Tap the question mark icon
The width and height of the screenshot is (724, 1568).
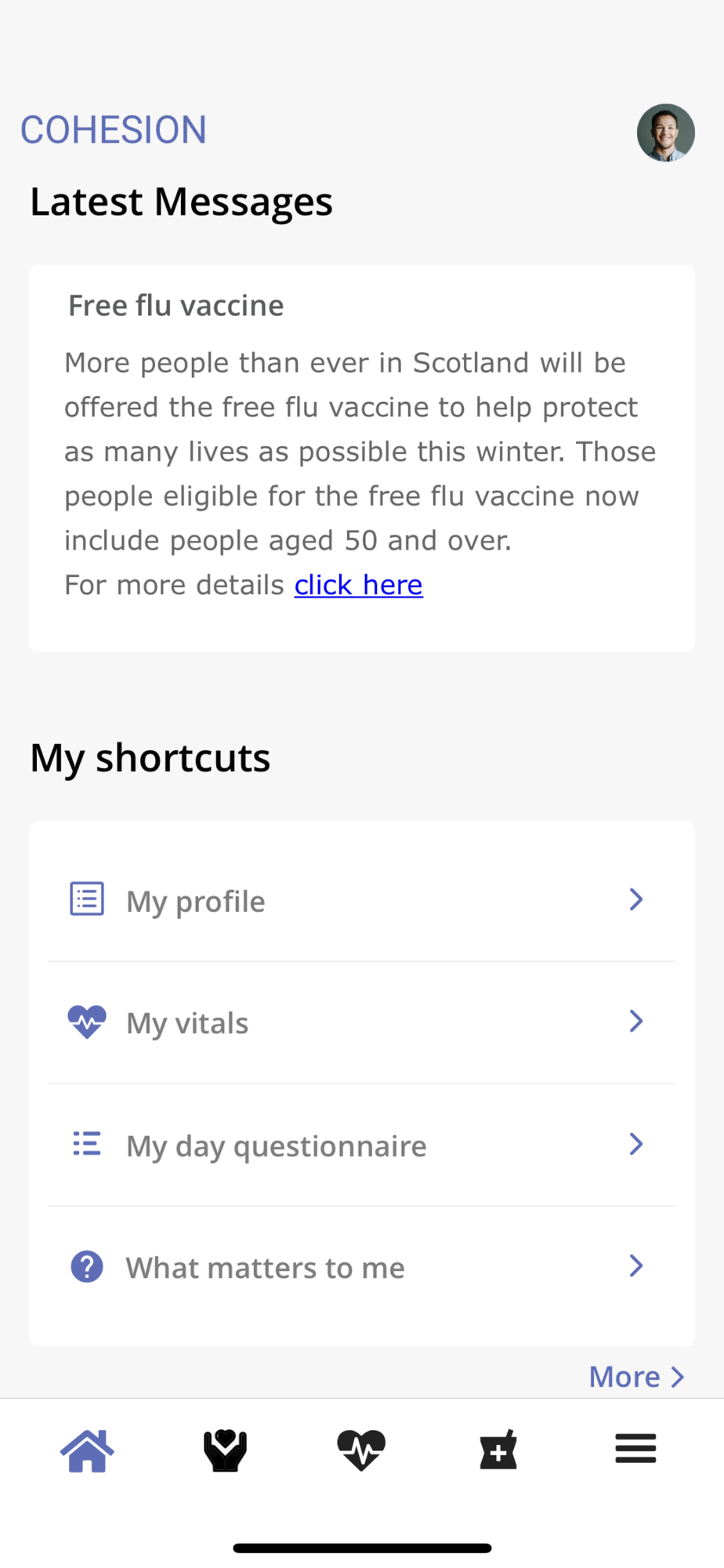click(87, 1266)
